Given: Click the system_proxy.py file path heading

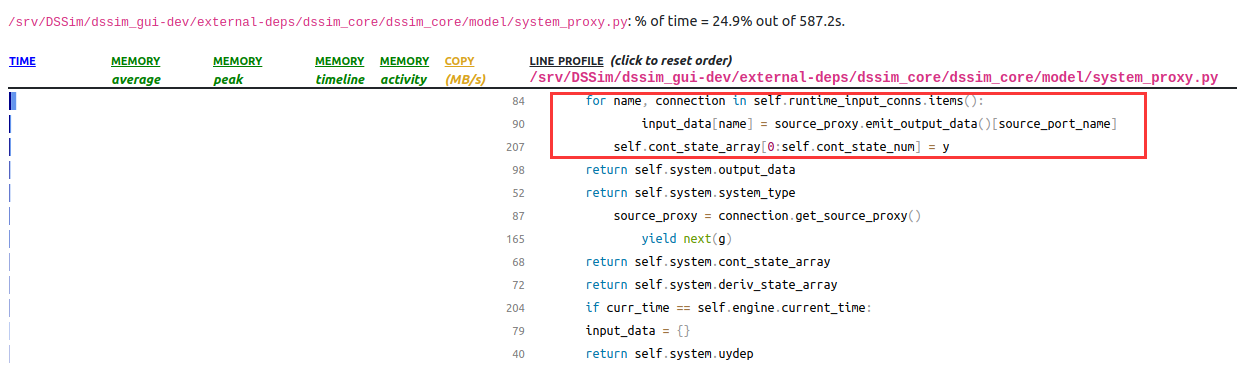Looking at the screenshot, I should 873,78.
